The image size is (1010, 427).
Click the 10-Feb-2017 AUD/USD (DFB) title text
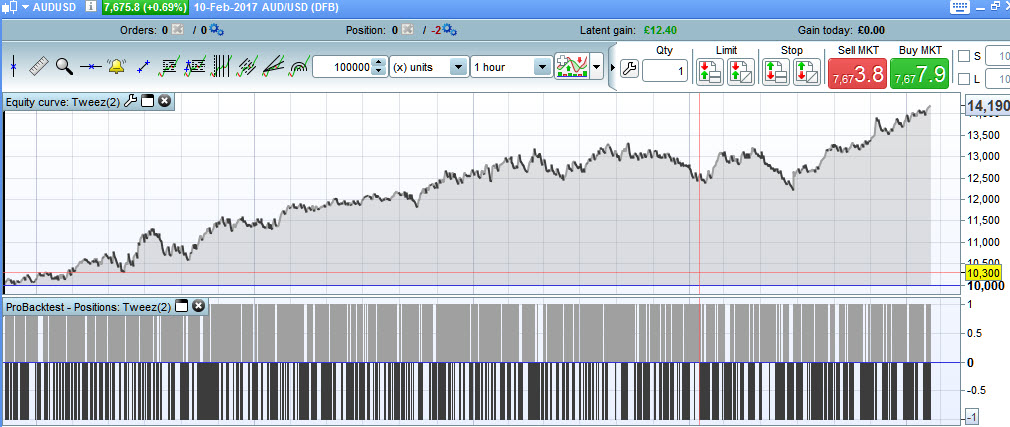coord(266,8)
